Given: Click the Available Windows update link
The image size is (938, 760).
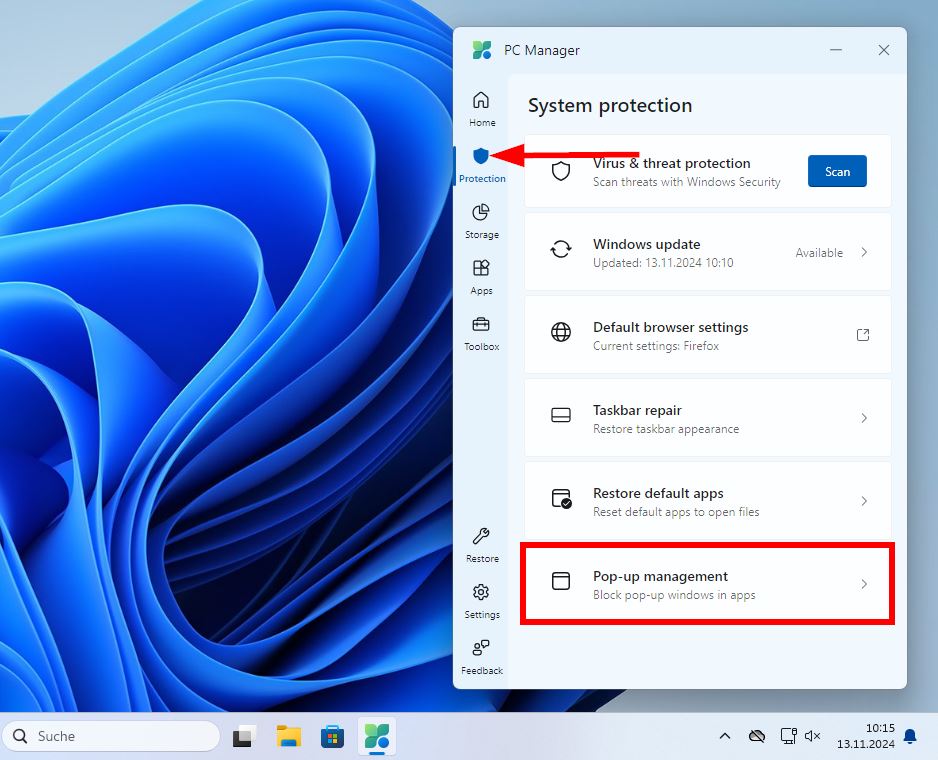Looking at the screenshot, I should pyautogui.click(x=819, y=252).
